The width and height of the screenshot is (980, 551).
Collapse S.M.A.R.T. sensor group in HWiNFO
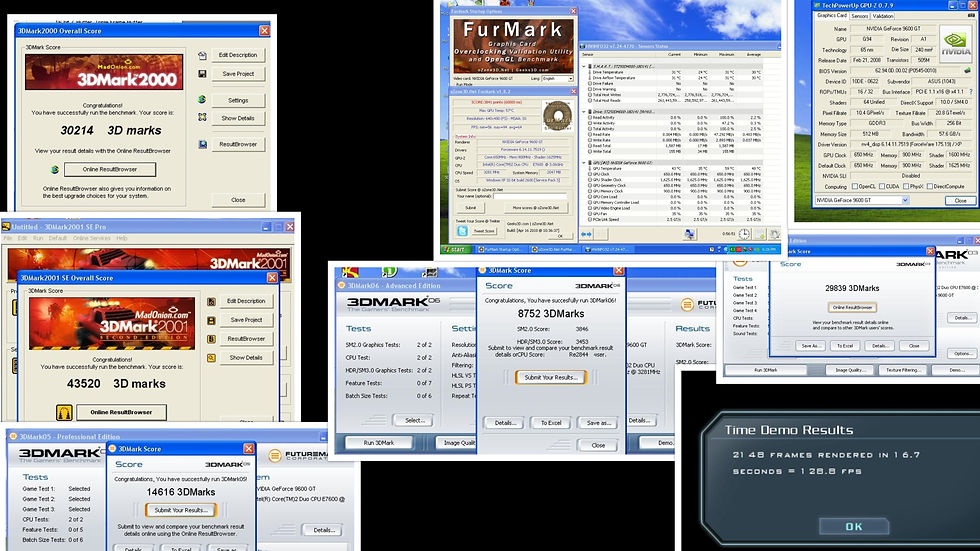[584, 66]
